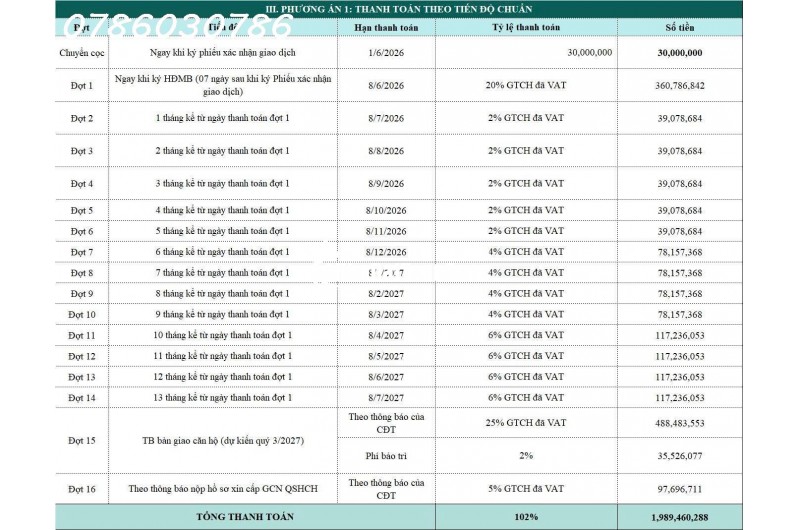Select the 'Đợt 15' row label

click(82, 441)
